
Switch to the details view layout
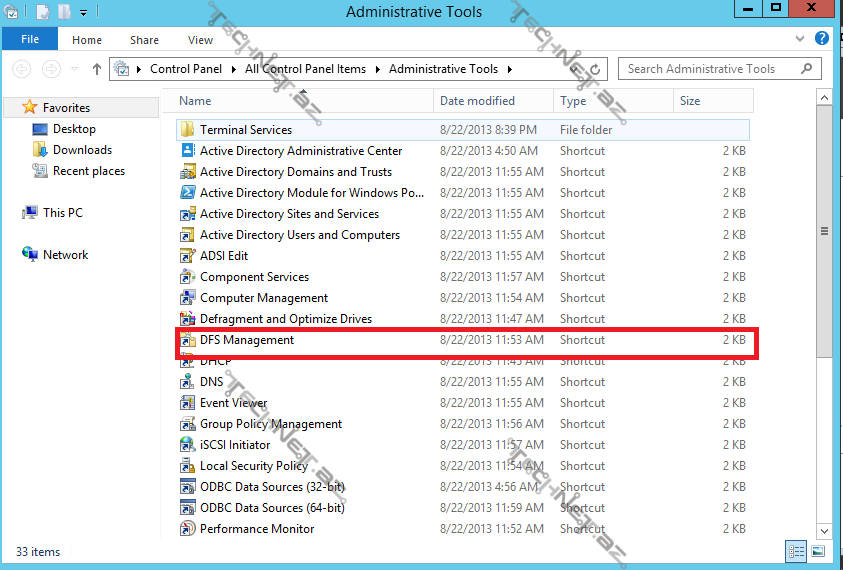point(797,551)
